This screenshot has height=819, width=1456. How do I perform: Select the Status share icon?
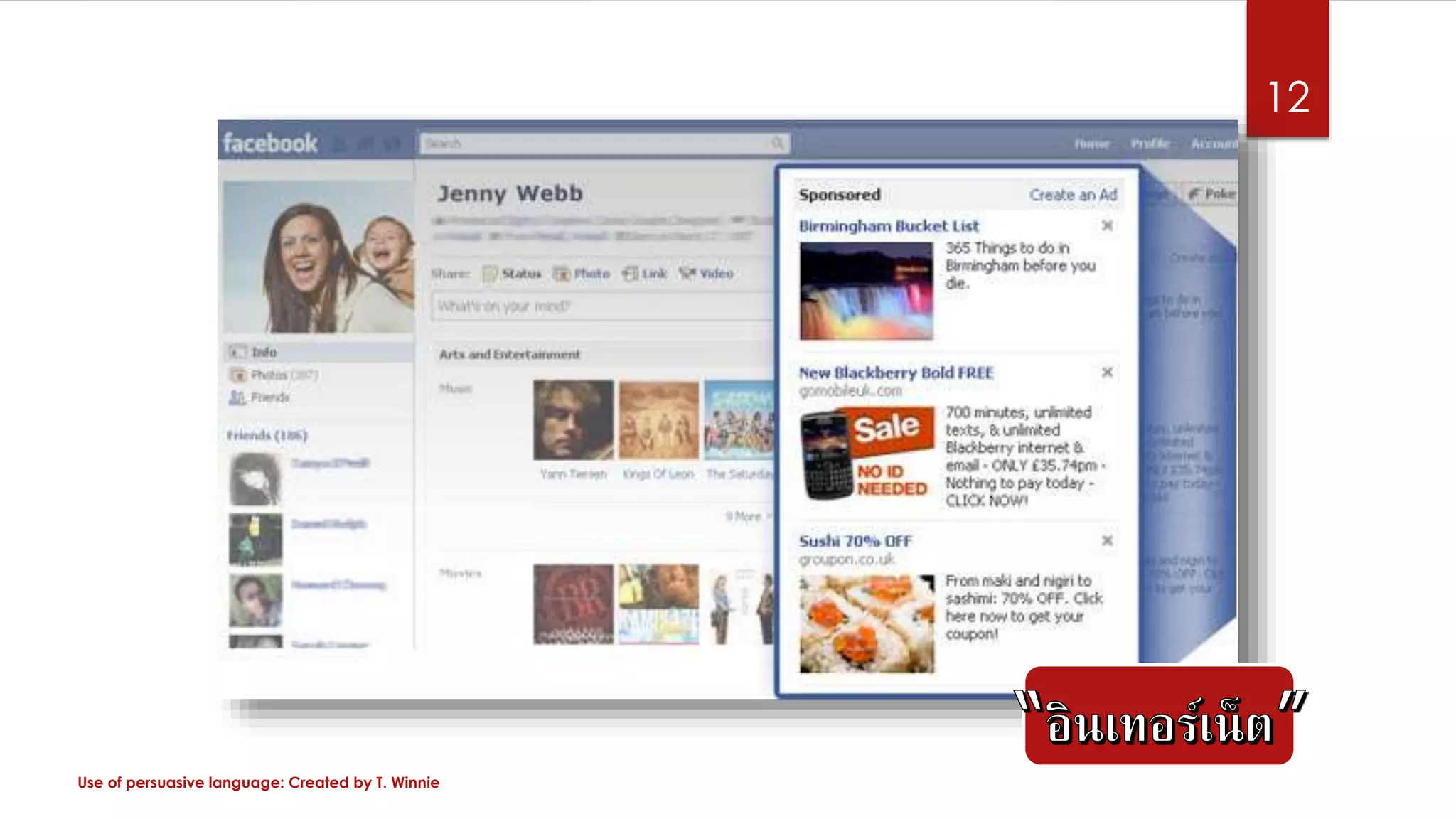[x=489, y=274]
